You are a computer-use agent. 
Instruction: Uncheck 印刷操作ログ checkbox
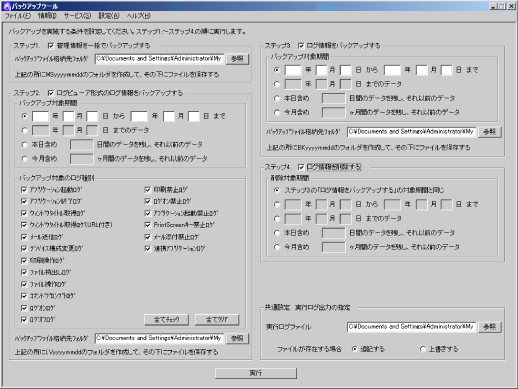click(24, 260)
